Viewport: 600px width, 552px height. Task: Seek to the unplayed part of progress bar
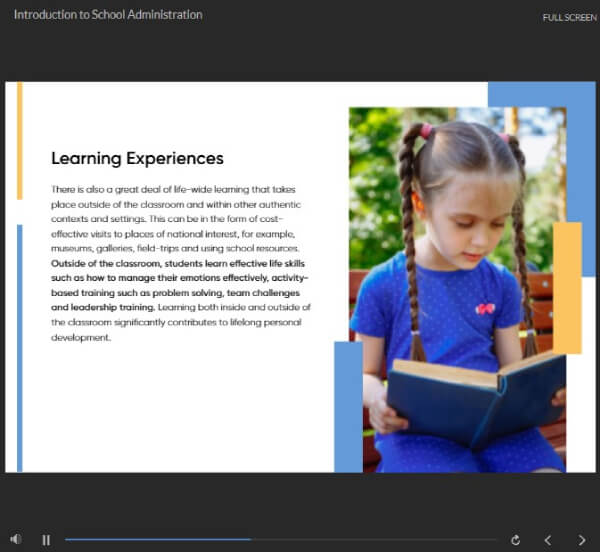(x=374, y=539)
